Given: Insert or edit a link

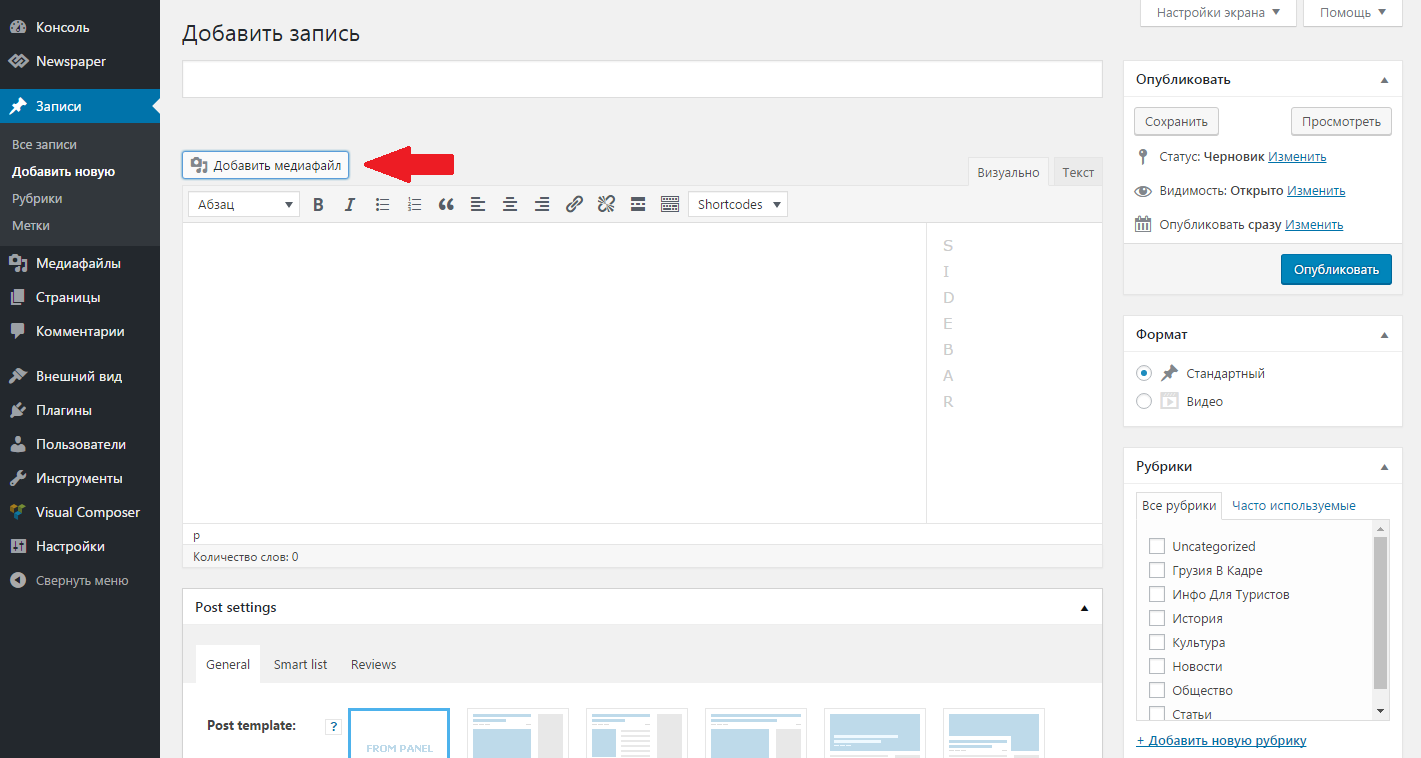Looking at the screenshot, I should pyautogui.click(x=574, y=204).
